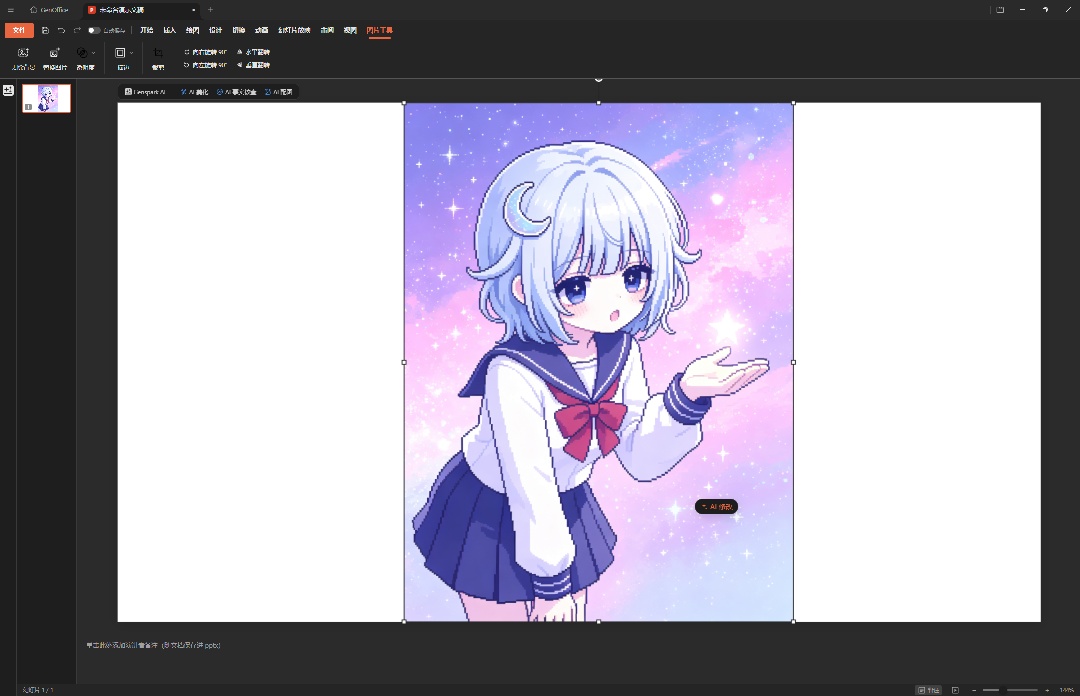This screenshot has width=1080, height=696.
Task: Redo the last undone action
Action: tap(77, 30)
